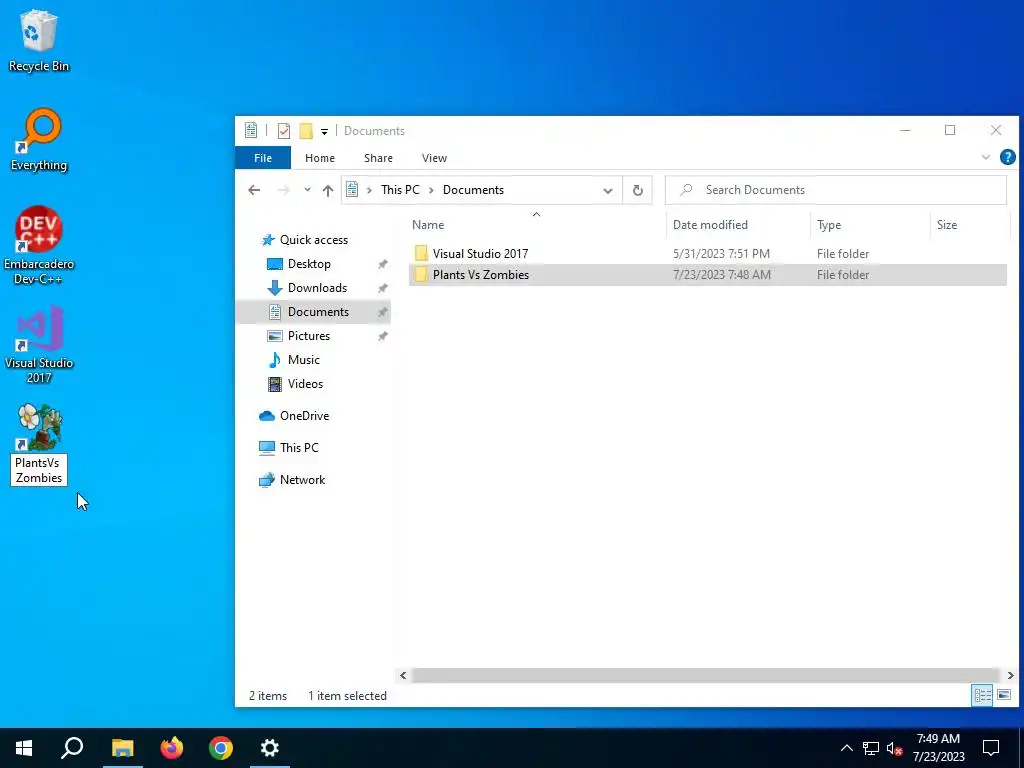
Task: Open the Action Center notifications icon
Action: (991, 748)
